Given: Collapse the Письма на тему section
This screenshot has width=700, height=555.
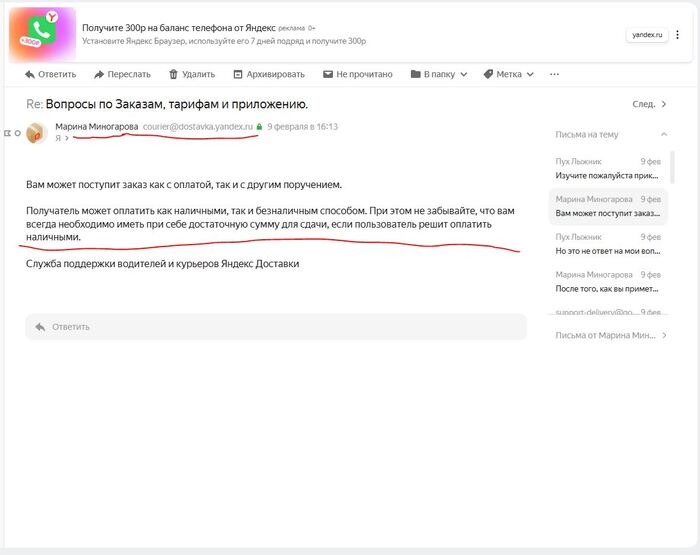Looking at the screenshot, I should [664, 134].
